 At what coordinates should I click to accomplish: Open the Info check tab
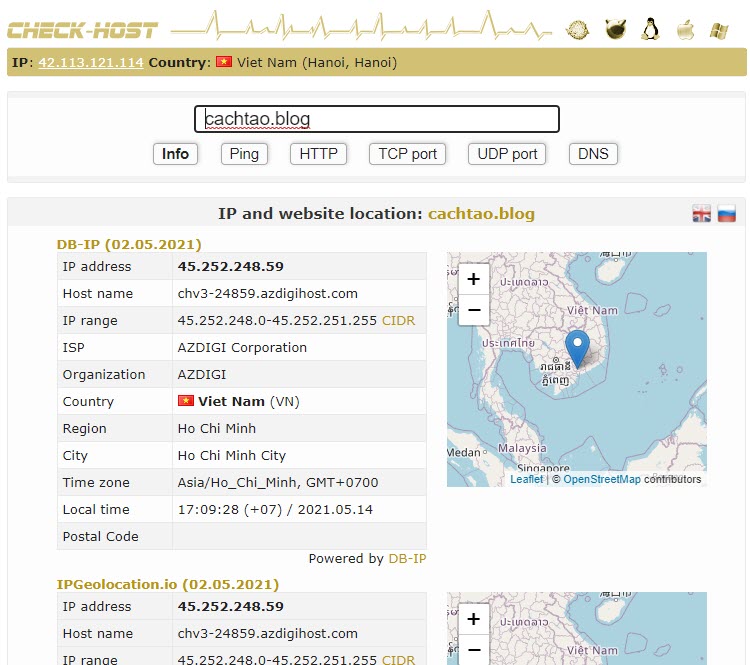[x=175, y=154]
